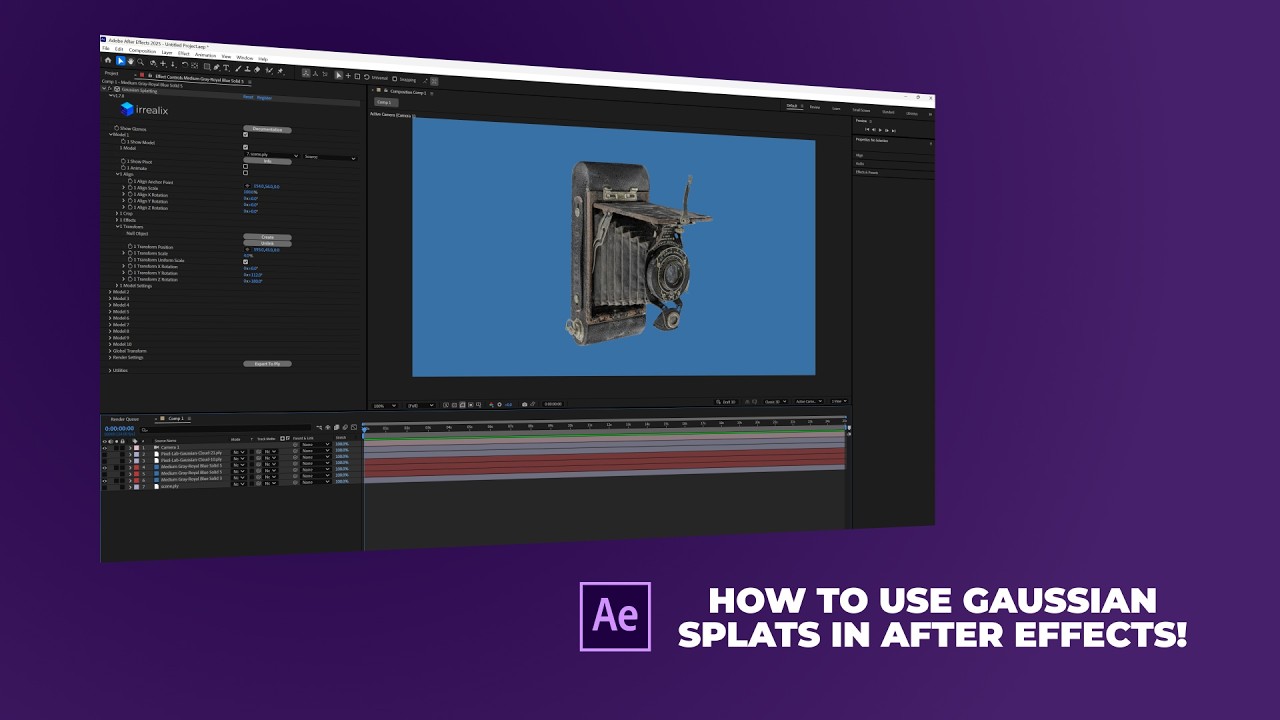Screen dimensions: 1280x720
Task: Select the Pen tool
Action: [x=216, y=66]
